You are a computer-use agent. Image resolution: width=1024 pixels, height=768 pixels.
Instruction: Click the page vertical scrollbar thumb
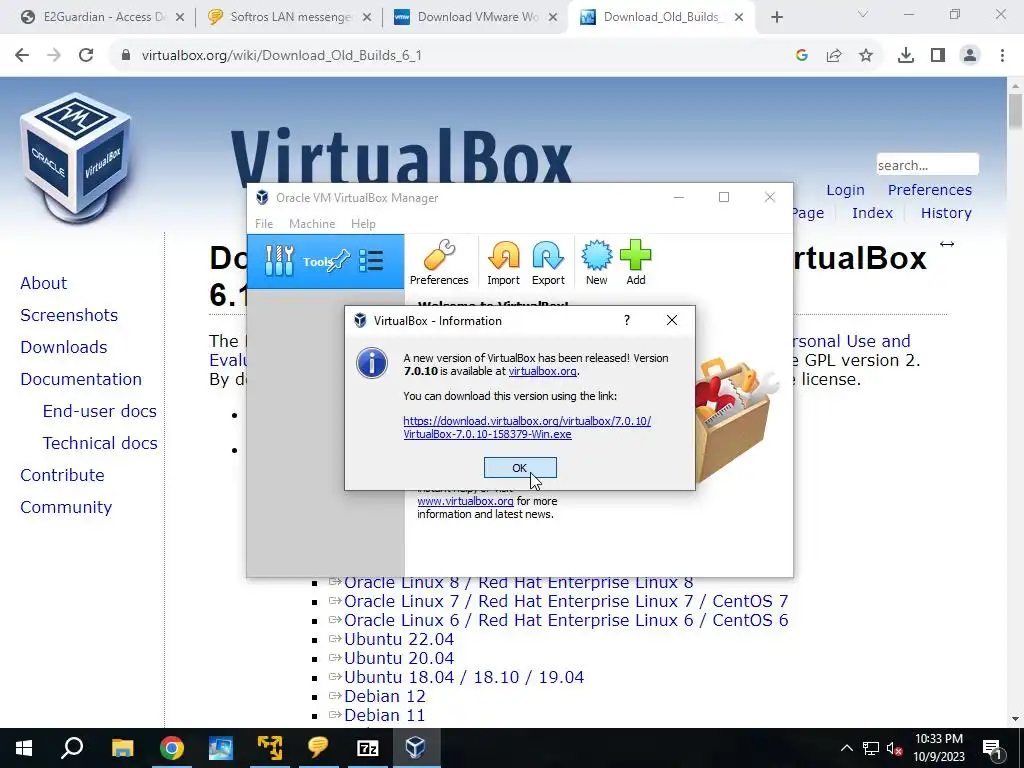pyautogui.click(x=1015, y=111)
